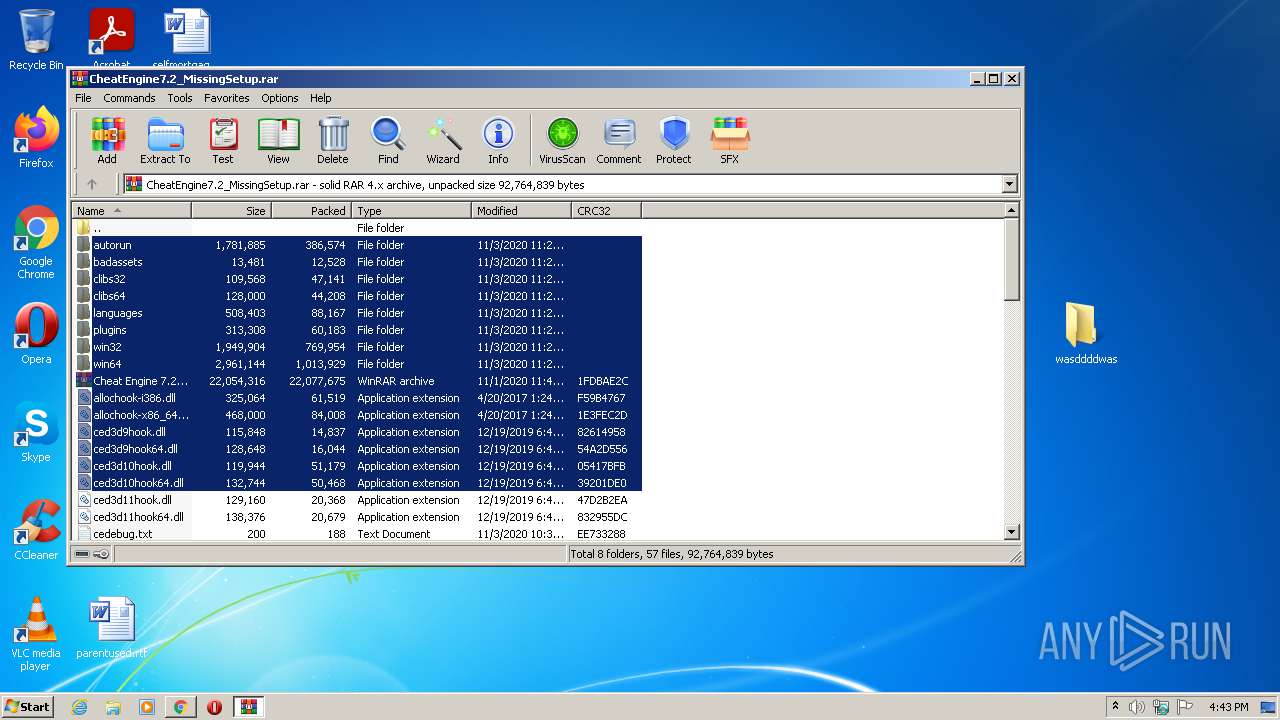The height and width of the screenshot is (720, 1280).
Task: Click the SFX toolbar icon
Action: [730, 141]
